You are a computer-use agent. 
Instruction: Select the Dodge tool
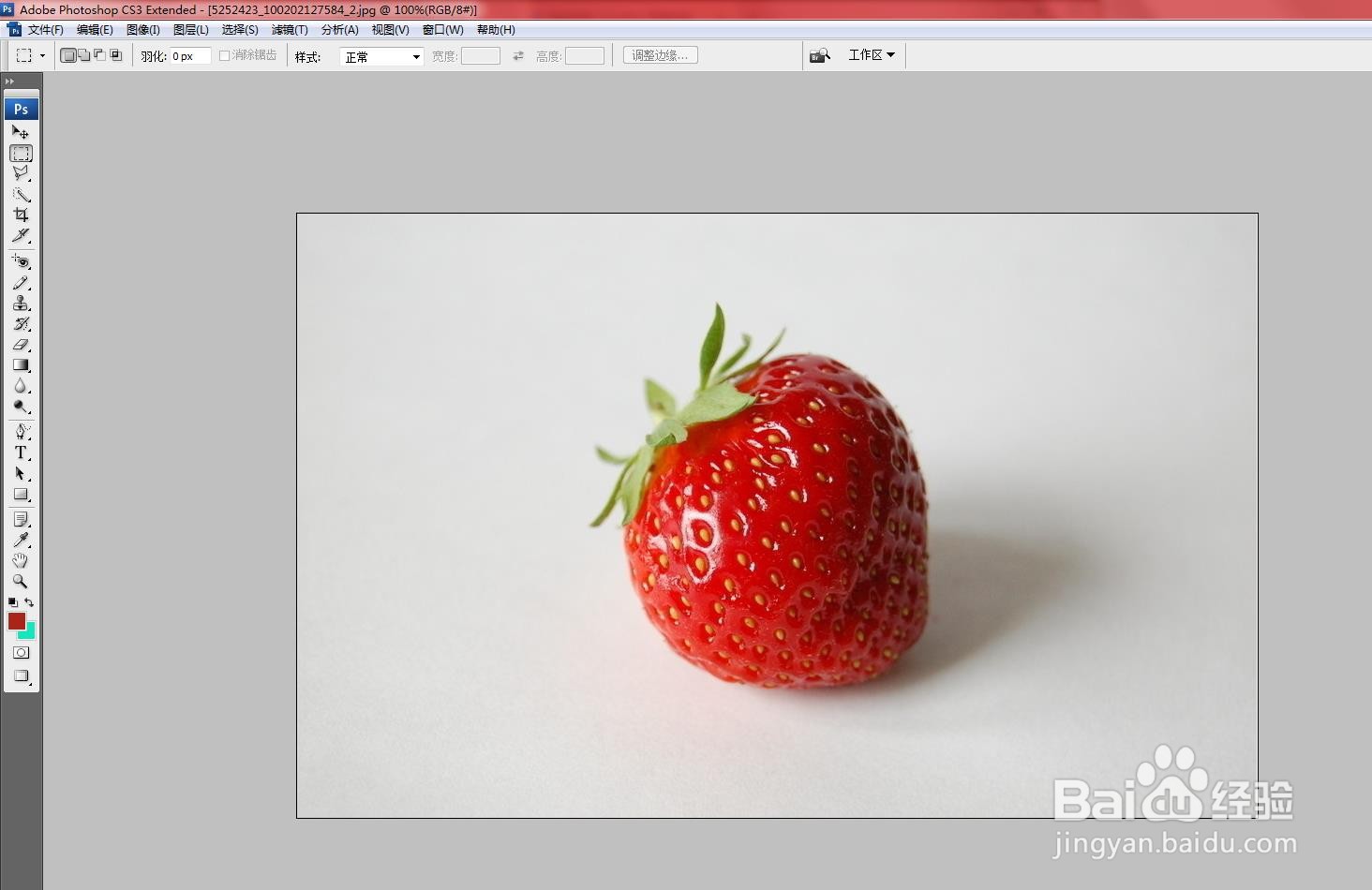coord(21,406)
